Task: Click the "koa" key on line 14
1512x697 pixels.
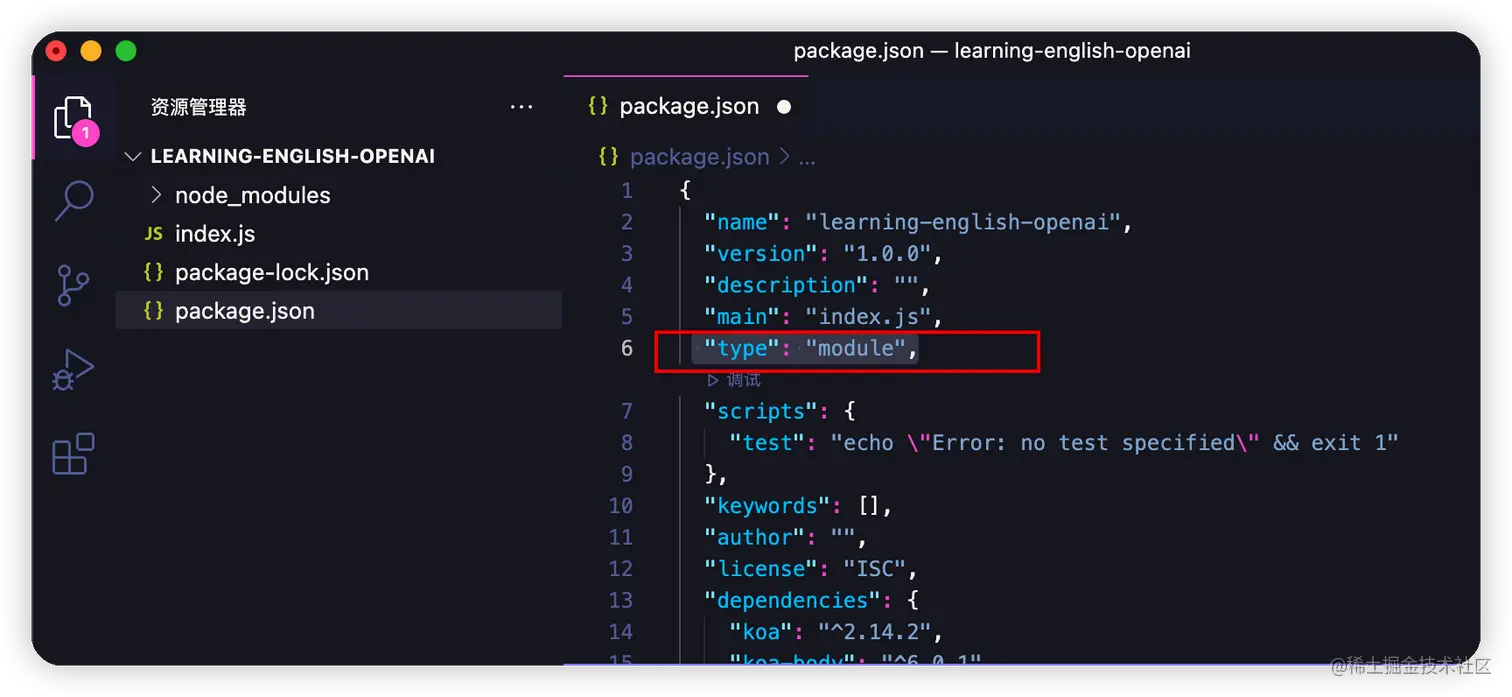Action: 761,632
